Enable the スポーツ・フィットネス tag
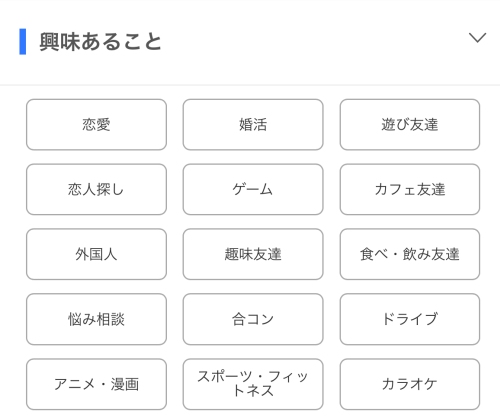 (x=253, y=384)
